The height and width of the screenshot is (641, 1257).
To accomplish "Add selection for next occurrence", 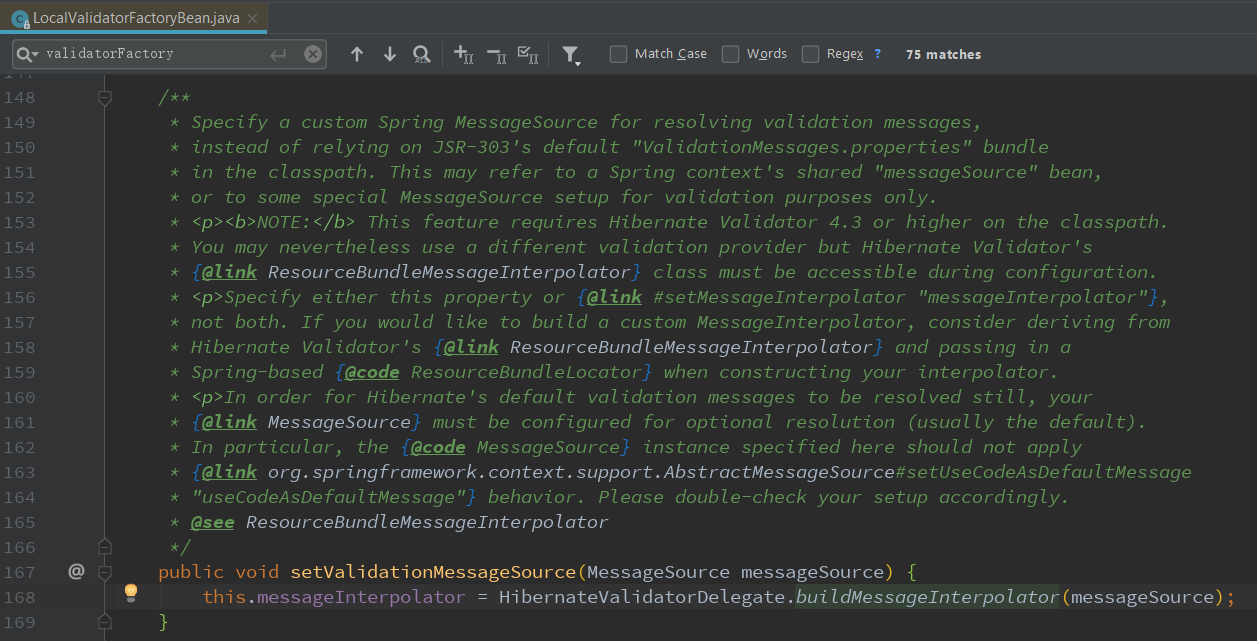I will [463, 54].
